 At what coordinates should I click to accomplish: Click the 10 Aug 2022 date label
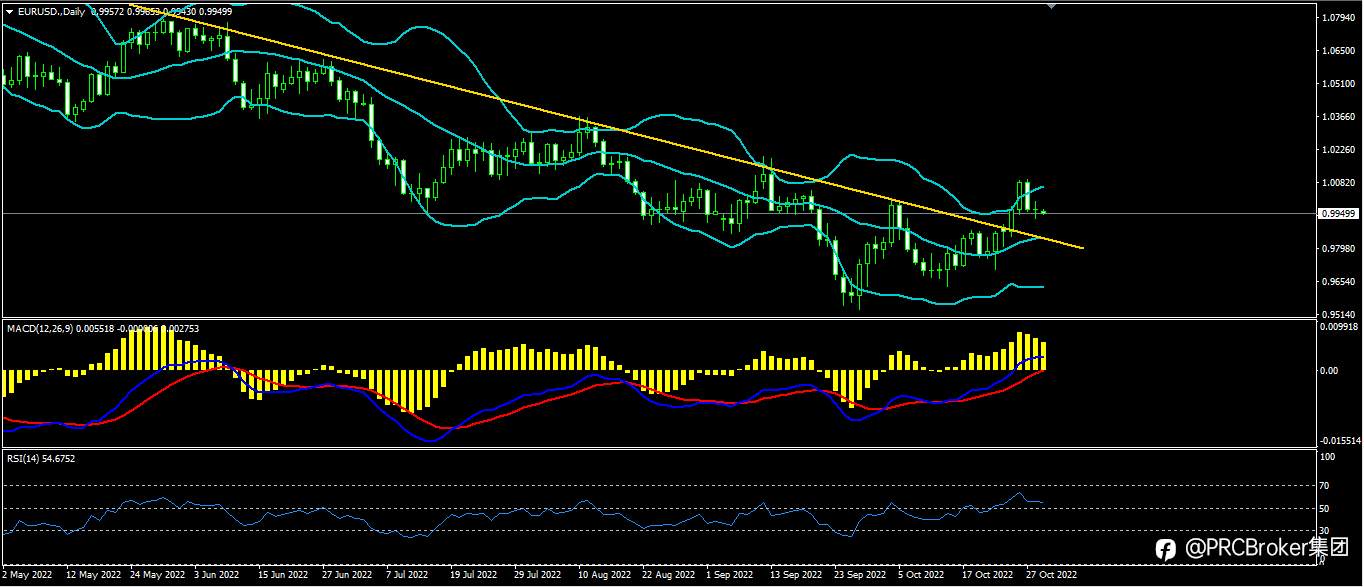point(603,576)
